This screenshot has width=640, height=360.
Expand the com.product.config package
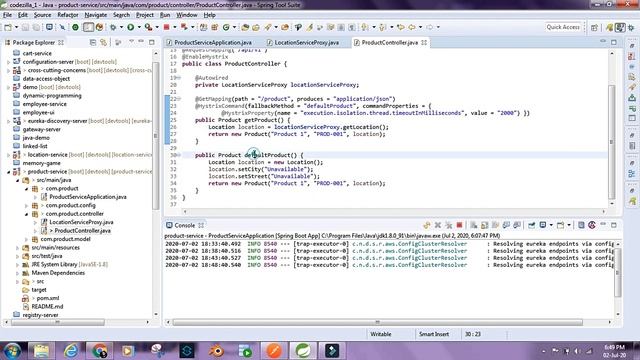pos(27,206)
